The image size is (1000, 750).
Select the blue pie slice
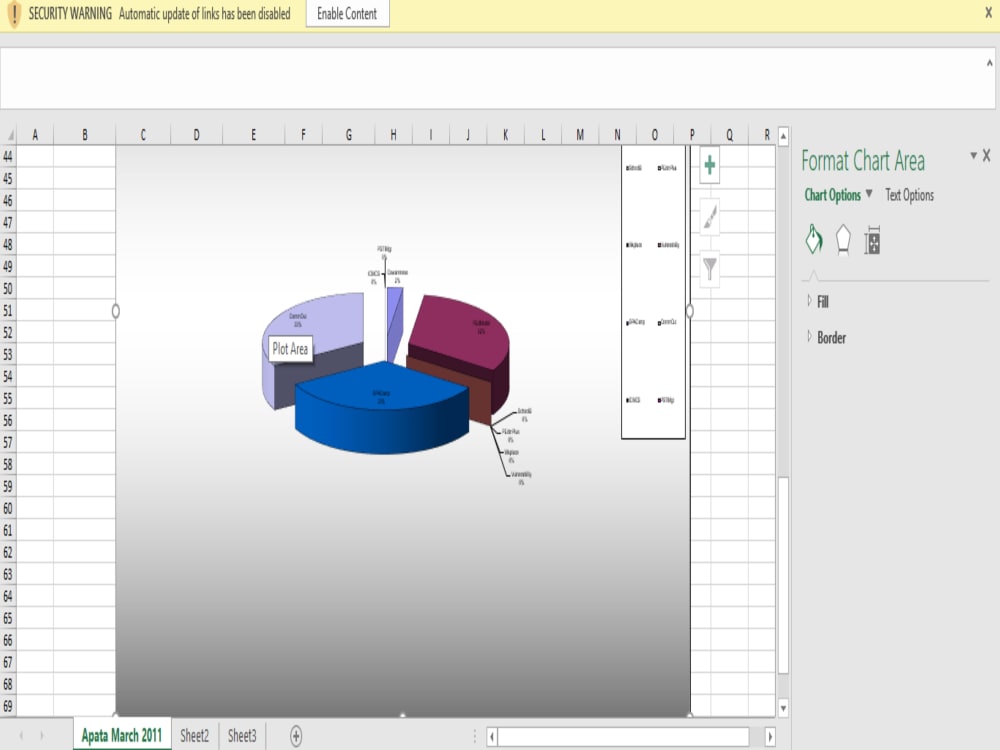[x=381, y=408]
